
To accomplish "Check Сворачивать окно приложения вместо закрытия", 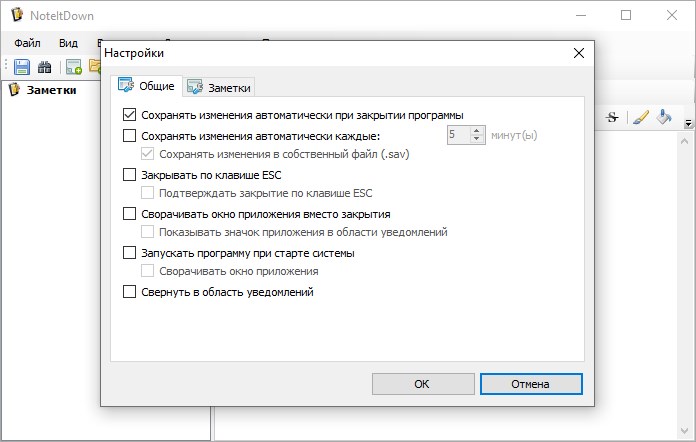I will [129, 213].
